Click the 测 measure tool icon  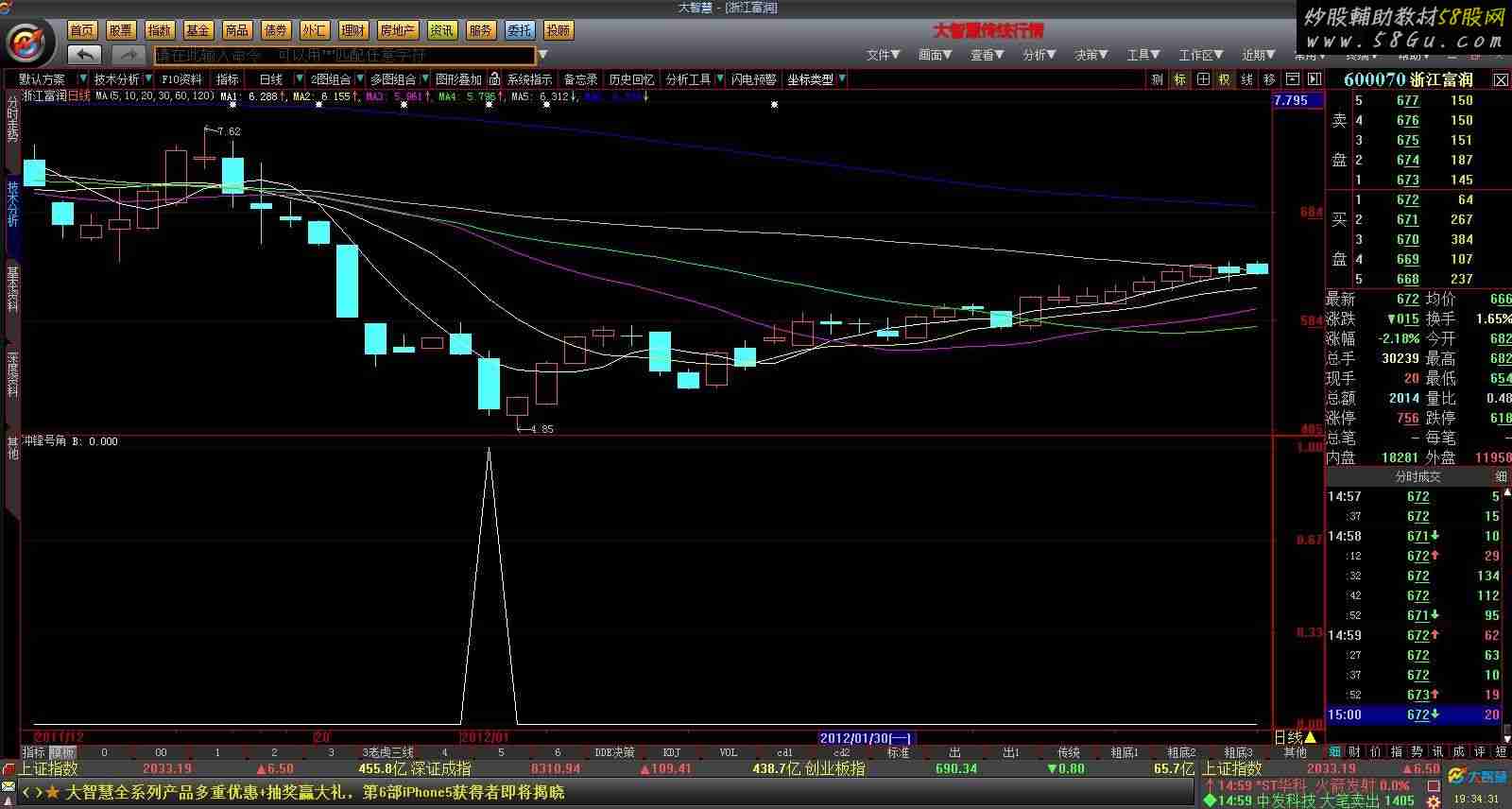coord(1157,79)
